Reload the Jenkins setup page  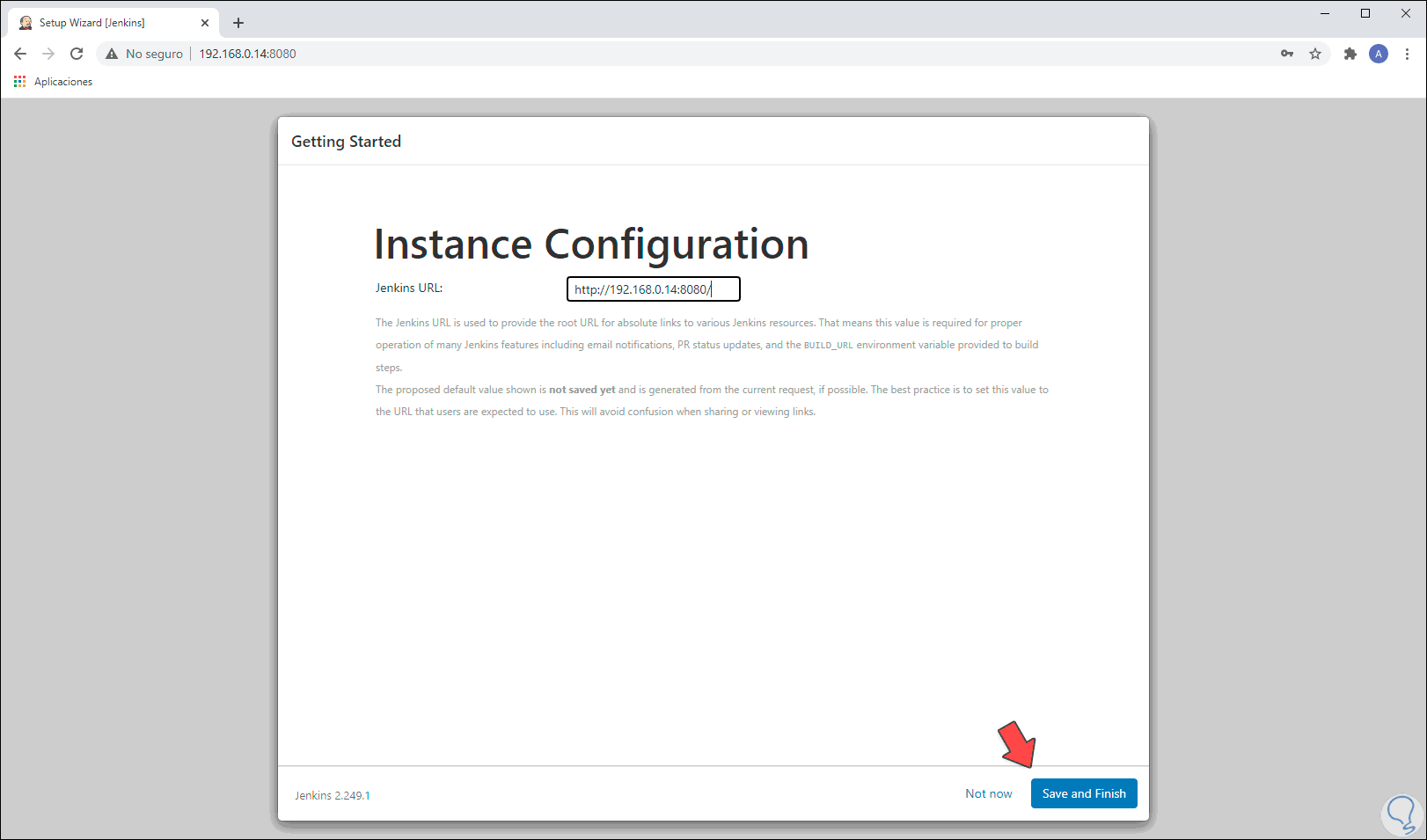pyautogui.click(x=77, y=54)
